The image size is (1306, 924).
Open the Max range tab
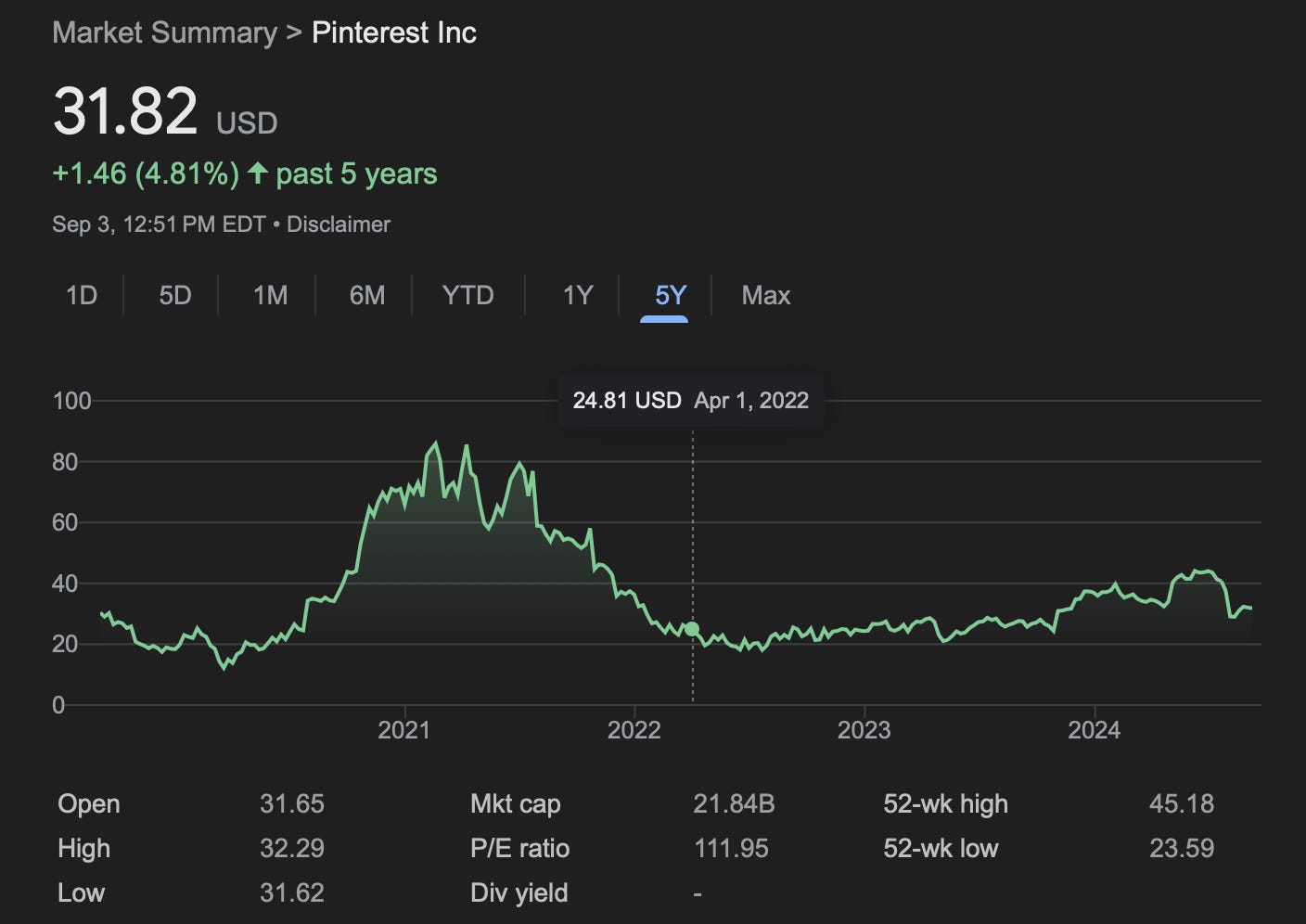(766, 295)
